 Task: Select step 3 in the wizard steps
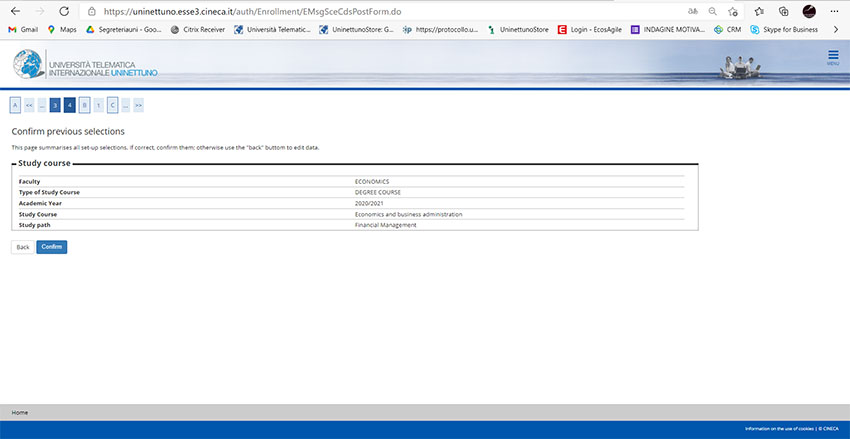point(56,105)
